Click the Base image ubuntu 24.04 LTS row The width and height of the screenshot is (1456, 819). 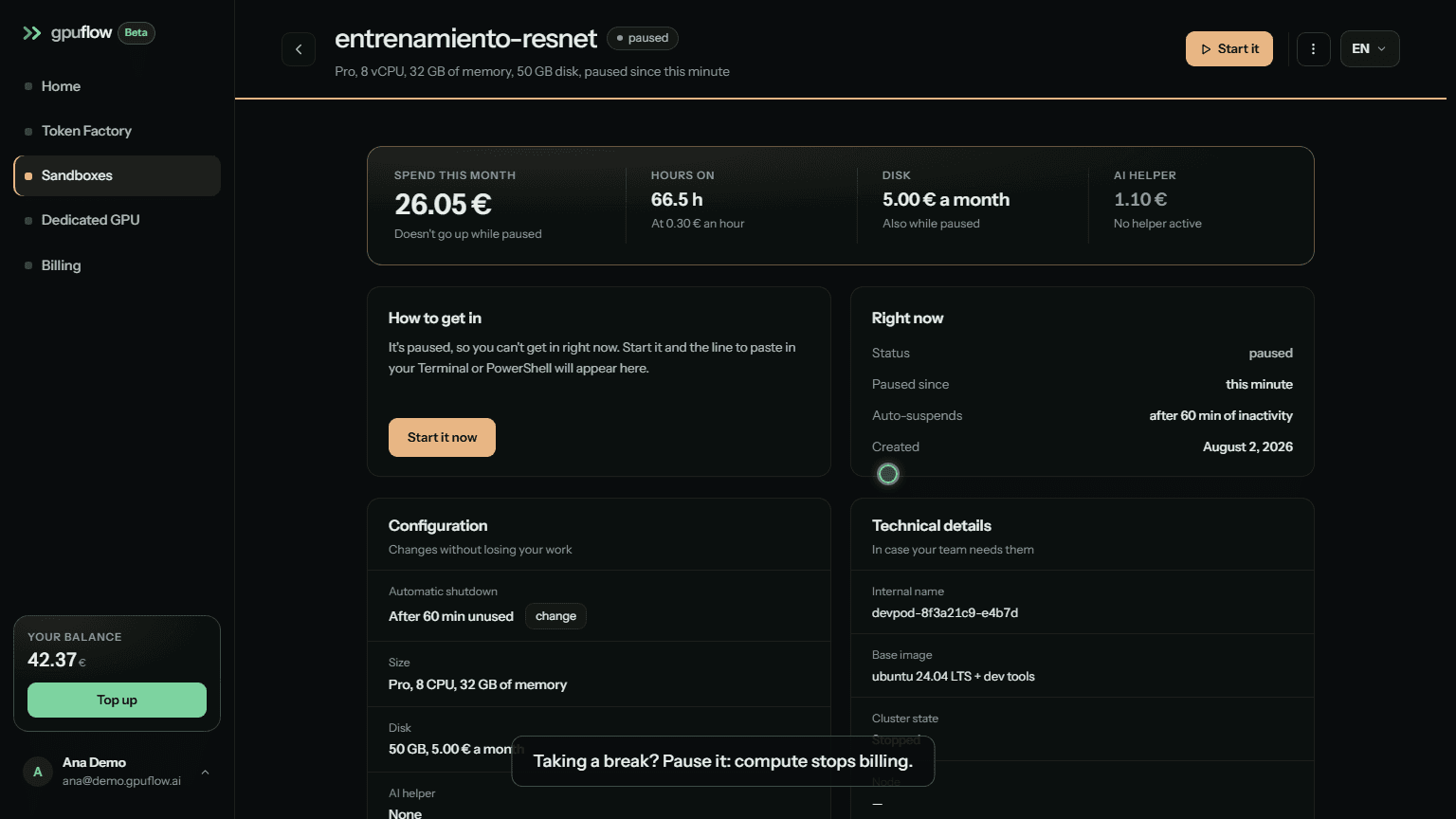tap(1082, 665)
